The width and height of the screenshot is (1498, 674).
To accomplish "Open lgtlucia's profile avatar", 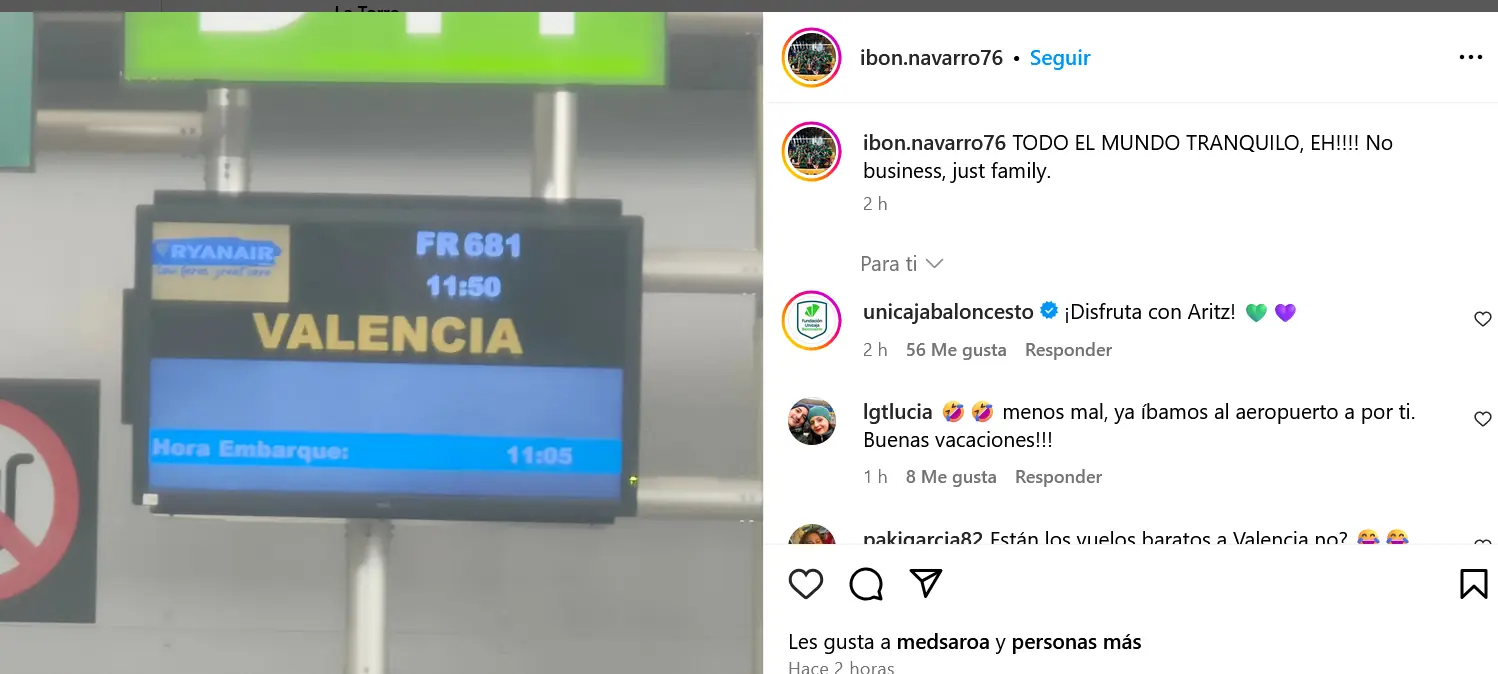I will (x=811, y=421).
